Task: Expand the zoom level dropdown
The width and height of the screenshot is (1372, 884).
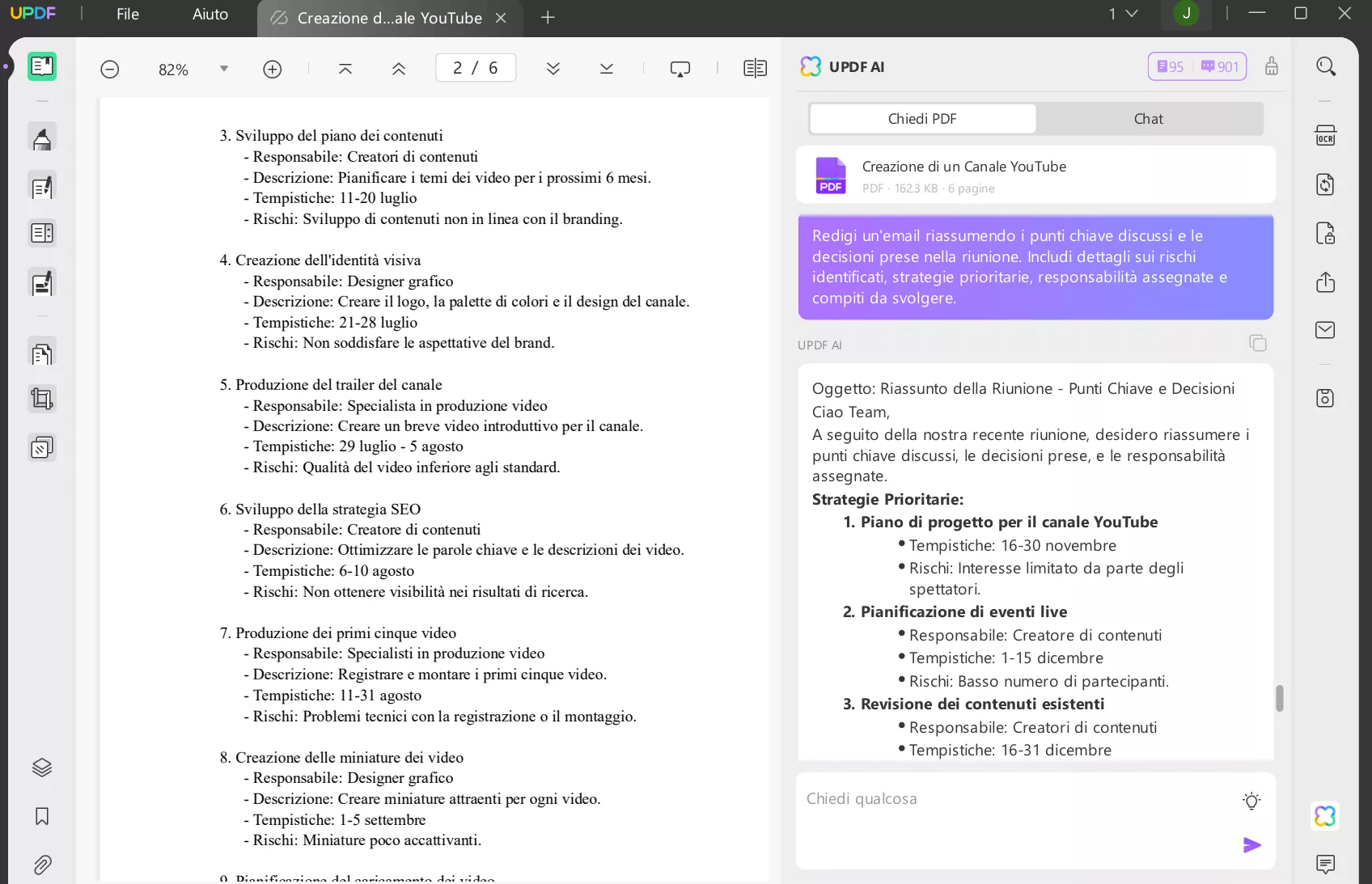Action: (224, 69)
